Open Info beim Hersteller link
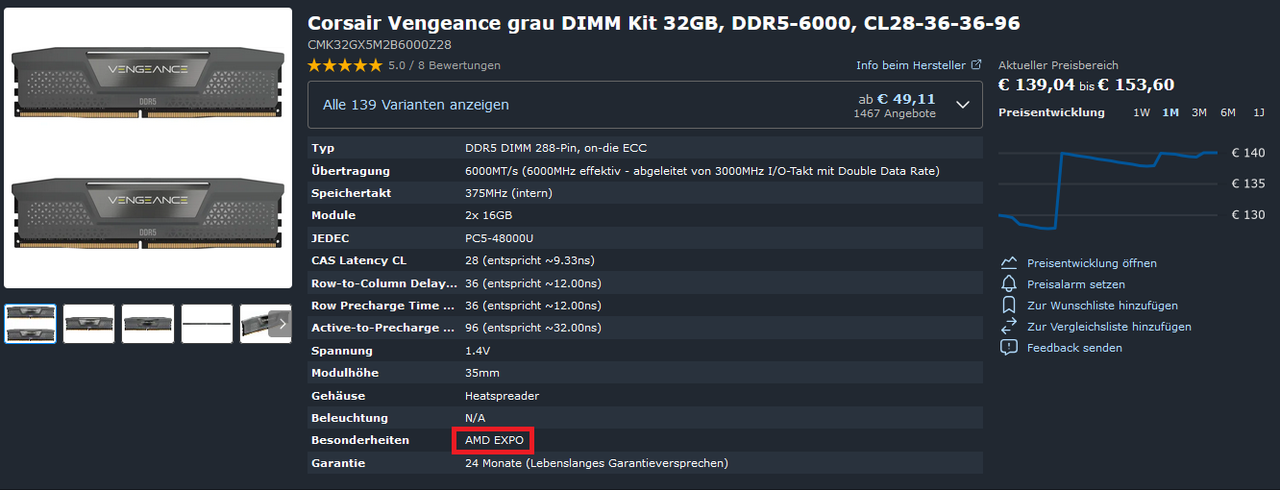The height and width of the screenshot is (490, 1280). coord(911,65)
